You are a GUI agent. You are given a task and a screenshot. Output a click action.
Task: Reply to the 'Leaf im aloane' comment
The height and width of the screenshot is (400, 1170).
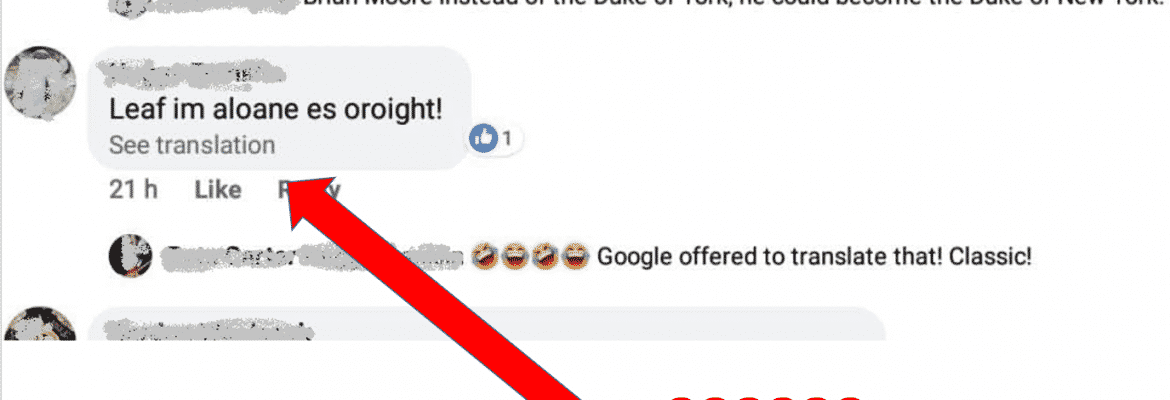309,190
